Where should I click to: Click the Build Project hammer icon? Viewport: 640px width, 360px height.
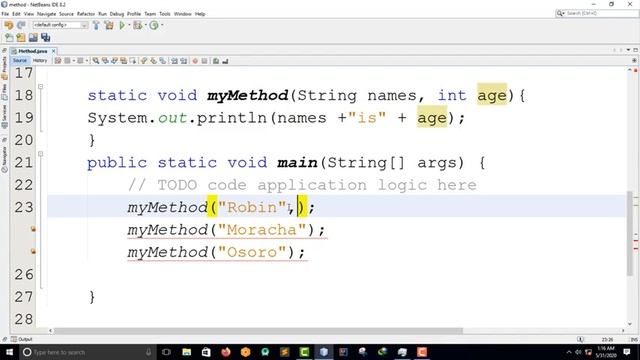pos(96,25)
